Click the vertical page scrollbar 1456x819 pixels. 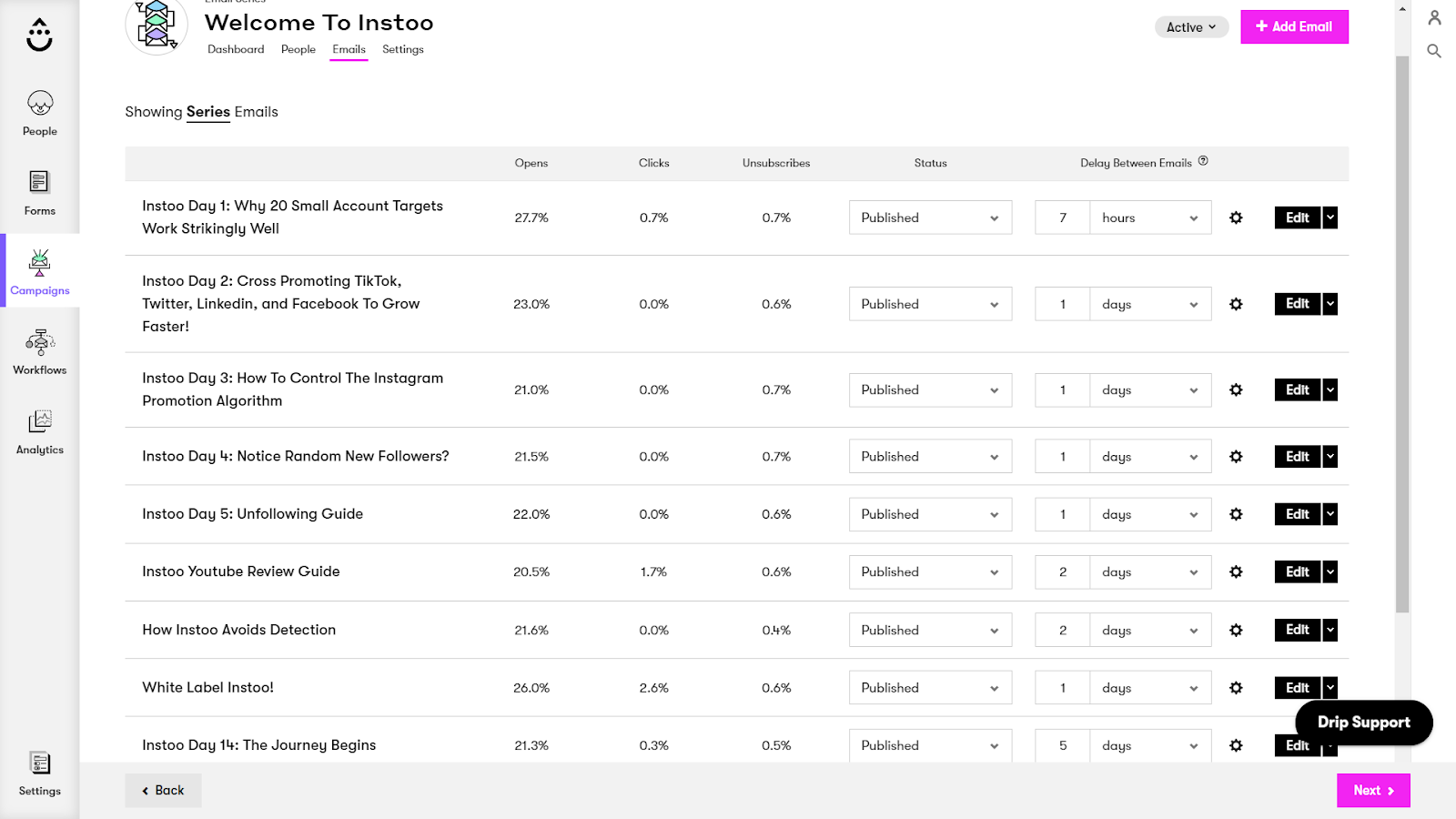click(x=1402, y=334)
